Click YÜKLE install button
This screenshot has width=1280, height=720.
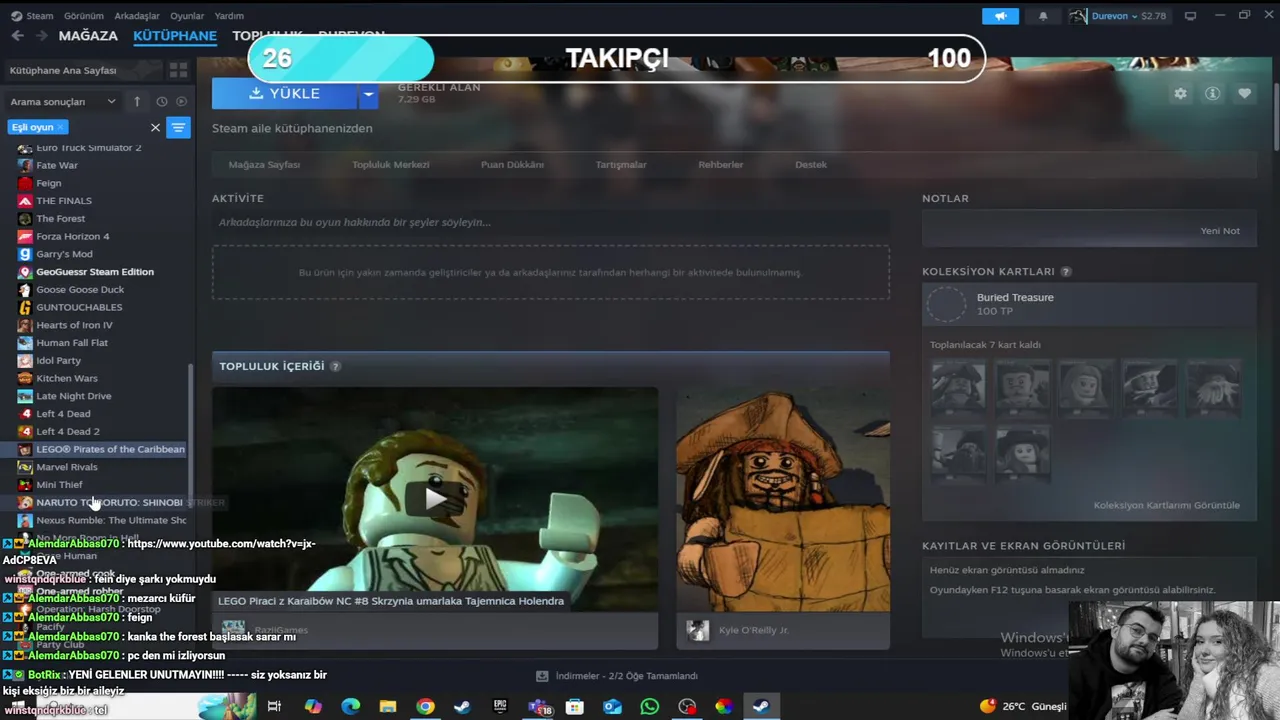click(x=284, y=93)
